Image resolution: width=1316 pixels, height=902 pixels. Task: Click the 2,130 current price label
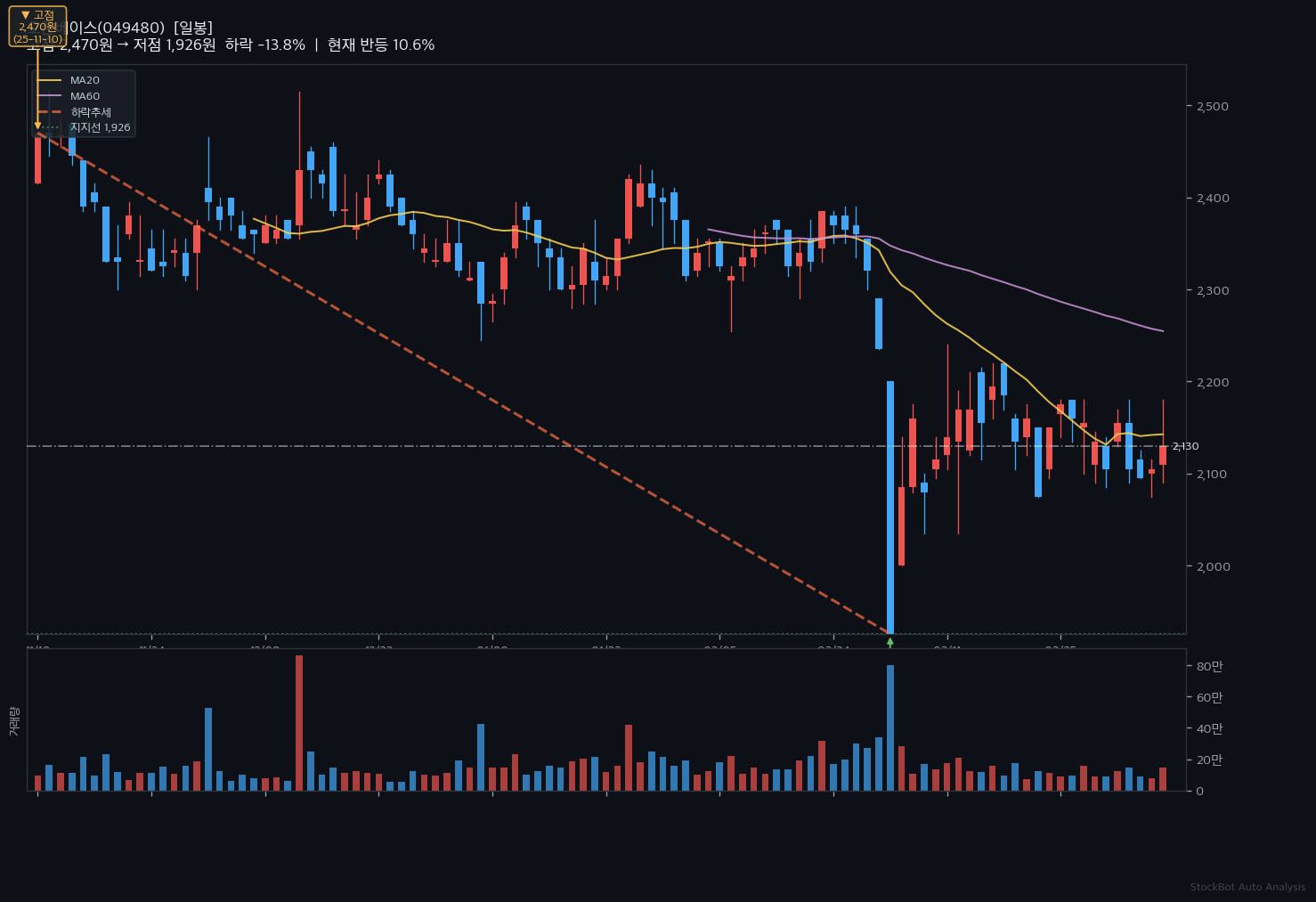[x=1184, y=446]
